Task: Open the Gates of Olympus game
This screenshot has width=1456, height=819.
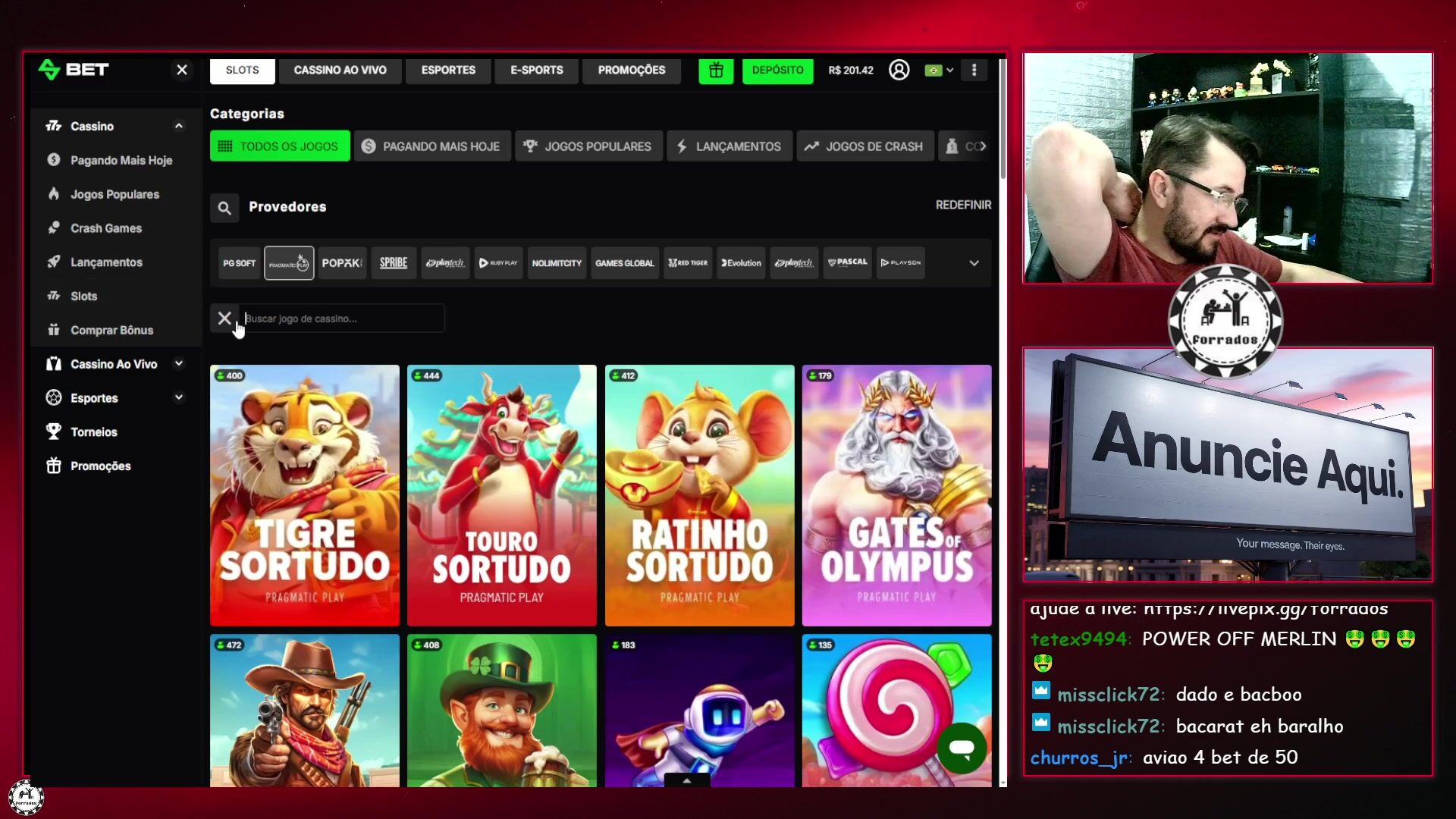Action: pyautogui.click(x=896, y=496)
